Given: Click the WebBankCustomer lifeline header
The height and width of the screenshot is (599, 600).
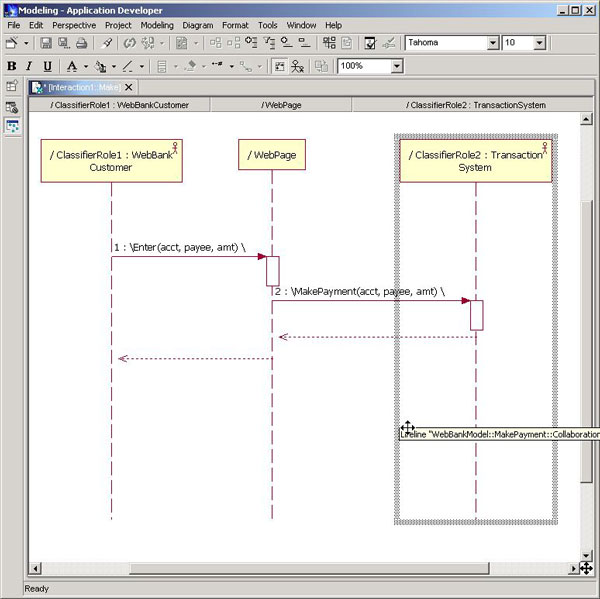Looking at the screenshot, I should (x=119, y=105).
